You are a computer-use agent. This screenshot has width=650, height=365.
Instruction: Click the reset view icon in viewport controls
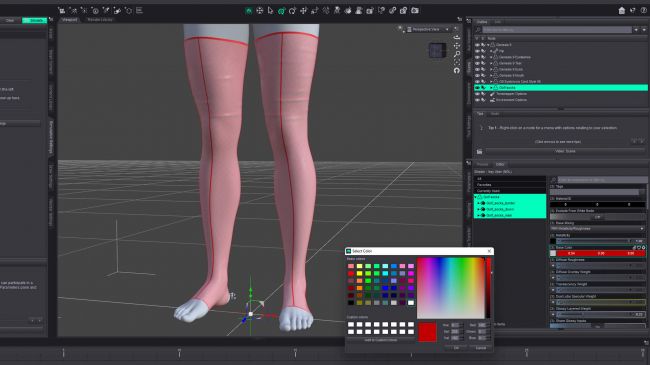click(457, 71)
